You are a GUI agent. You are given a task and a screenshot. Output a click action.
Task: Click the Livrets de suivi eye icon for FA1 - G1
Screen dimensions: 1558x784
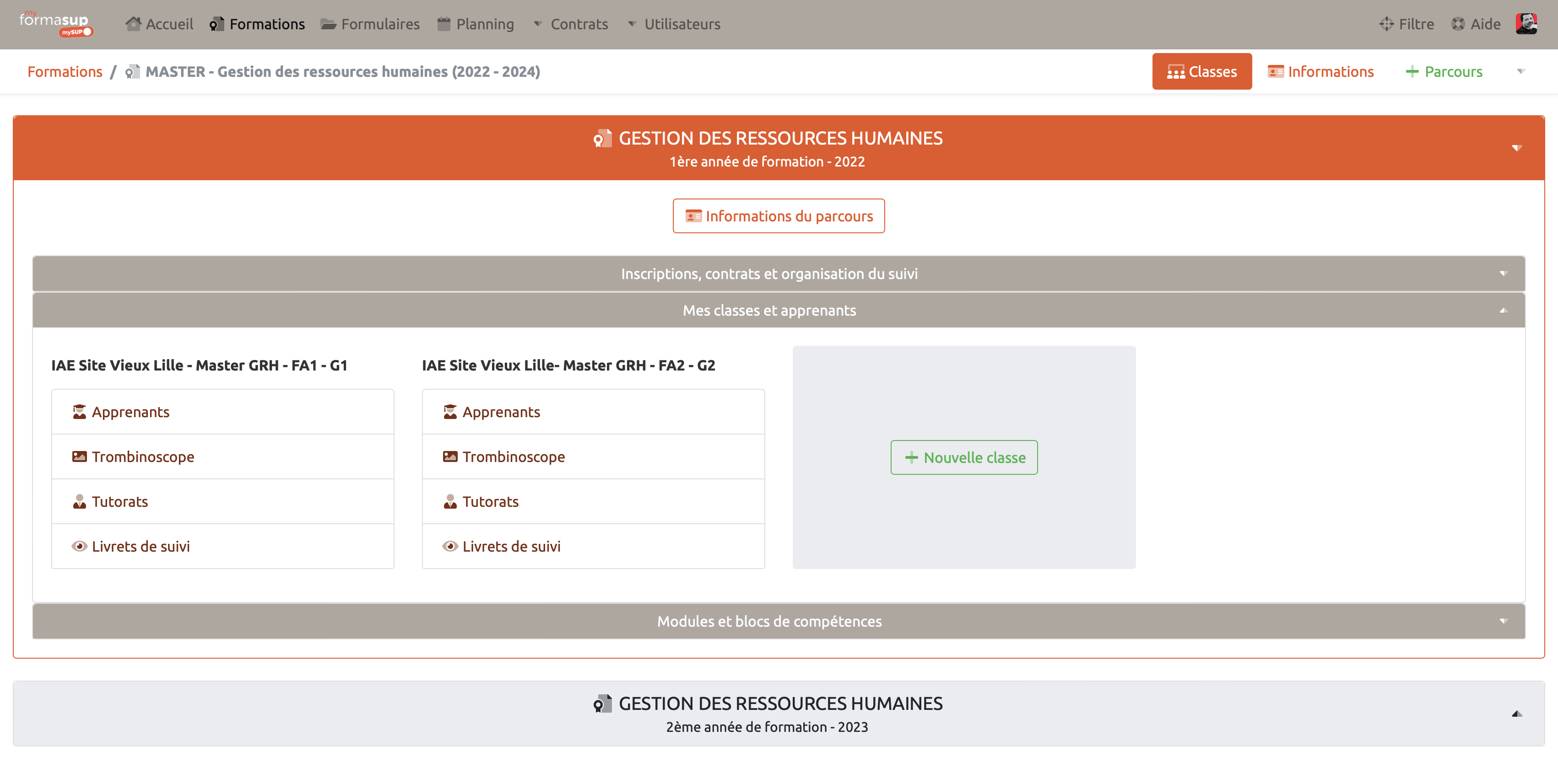[79, 546]
